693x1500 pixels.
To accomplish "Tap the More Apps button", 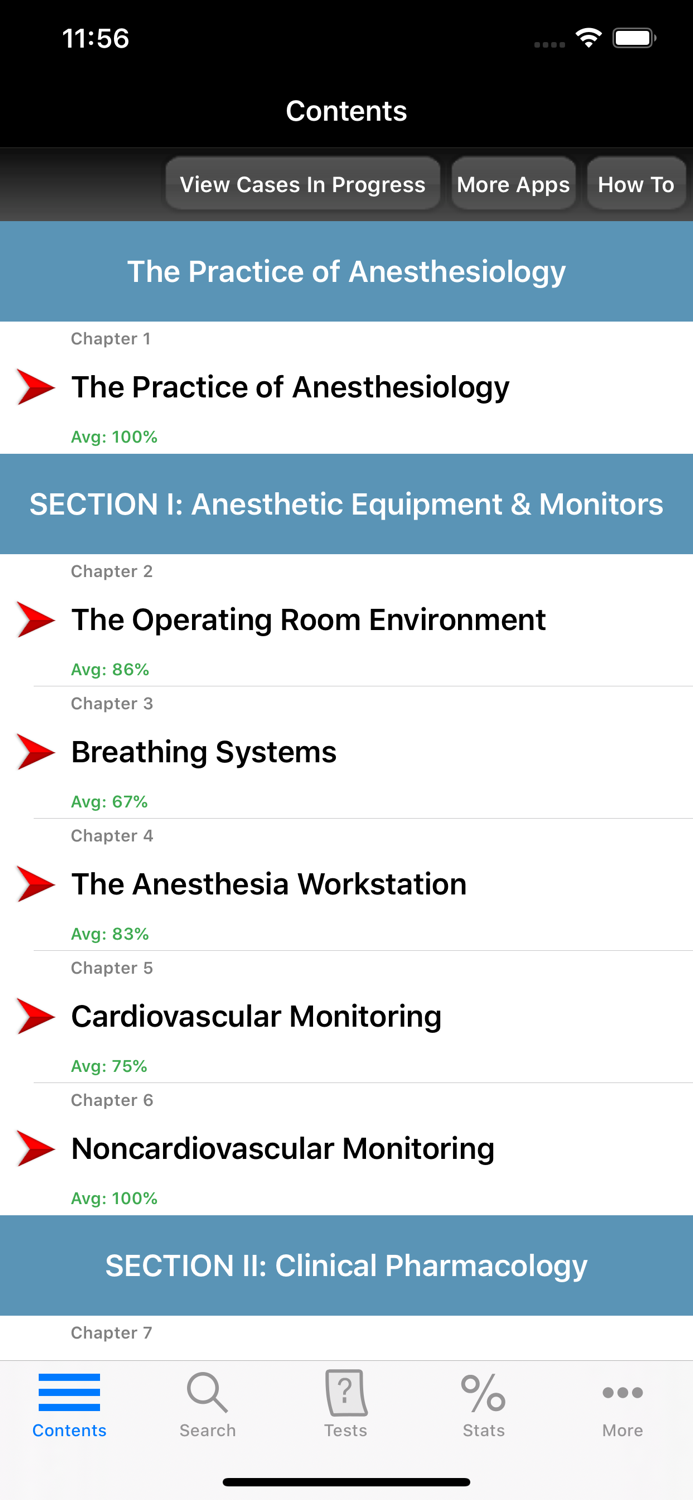I will point(514,184).
